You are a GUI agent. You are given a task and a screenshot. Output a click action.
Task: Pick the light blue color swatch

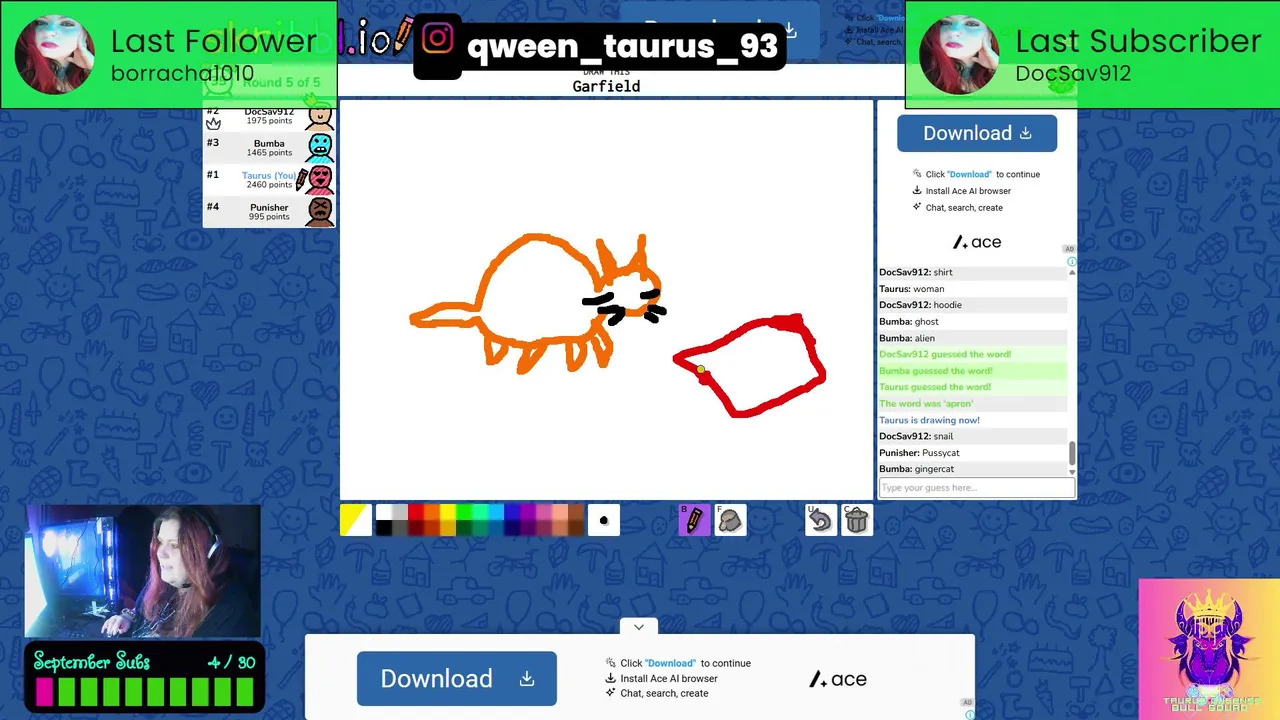point(496,512)
